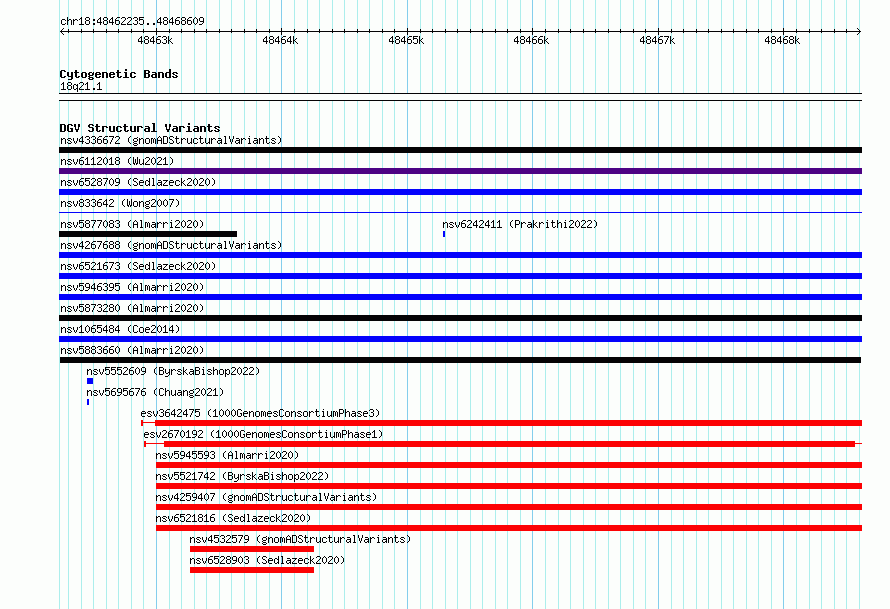890x609 pixels.
Task: Click the red nsv5521742 variant bar
Action: coord(509,486)
